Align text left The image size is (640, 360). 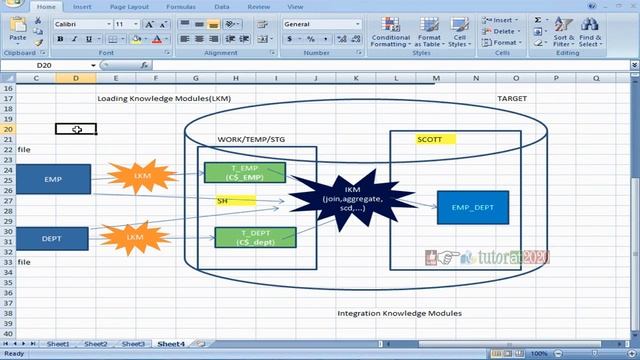[x=185, y=39]
